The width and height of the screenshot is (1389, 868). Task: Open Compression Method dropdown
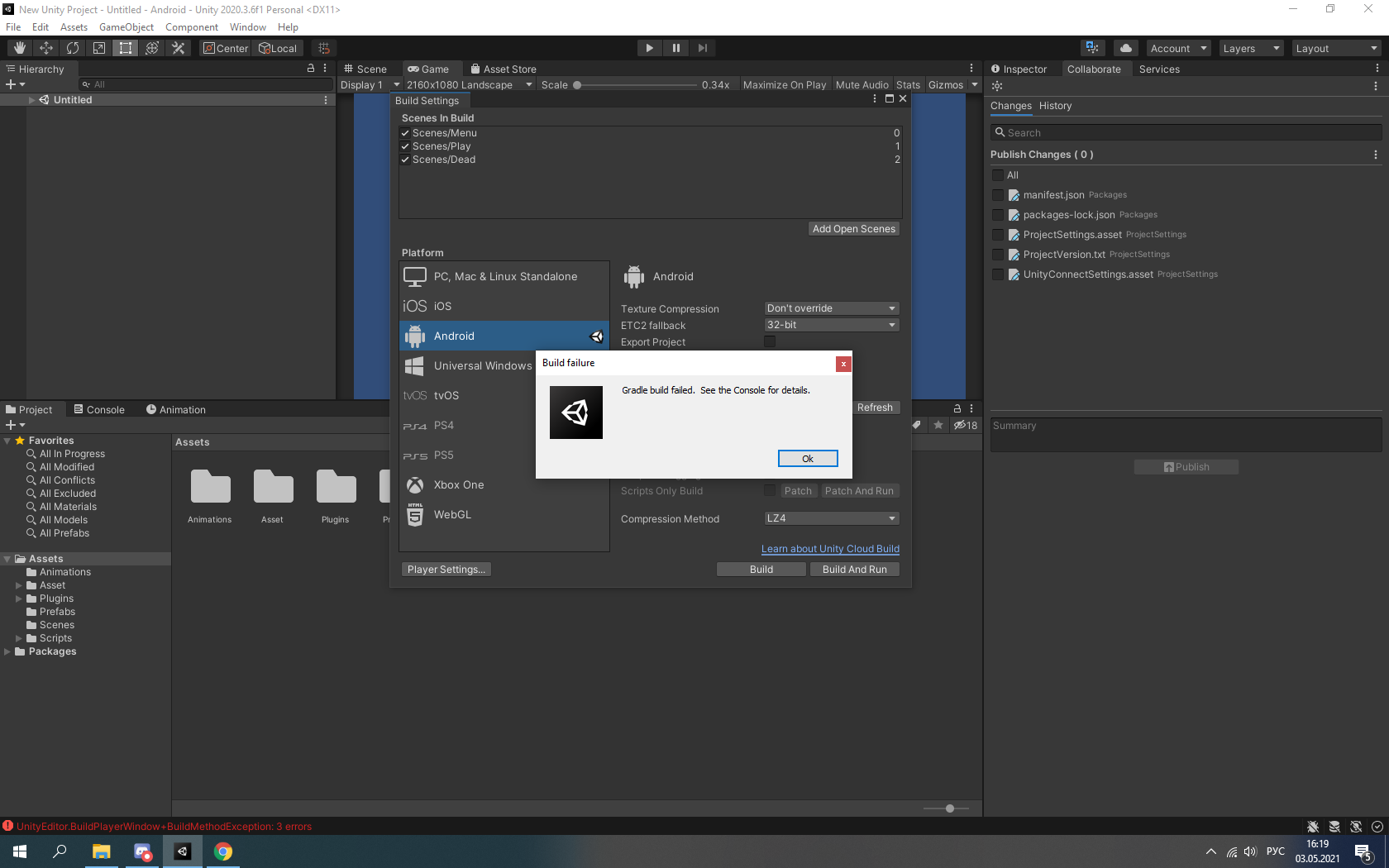tap(831, 518)
